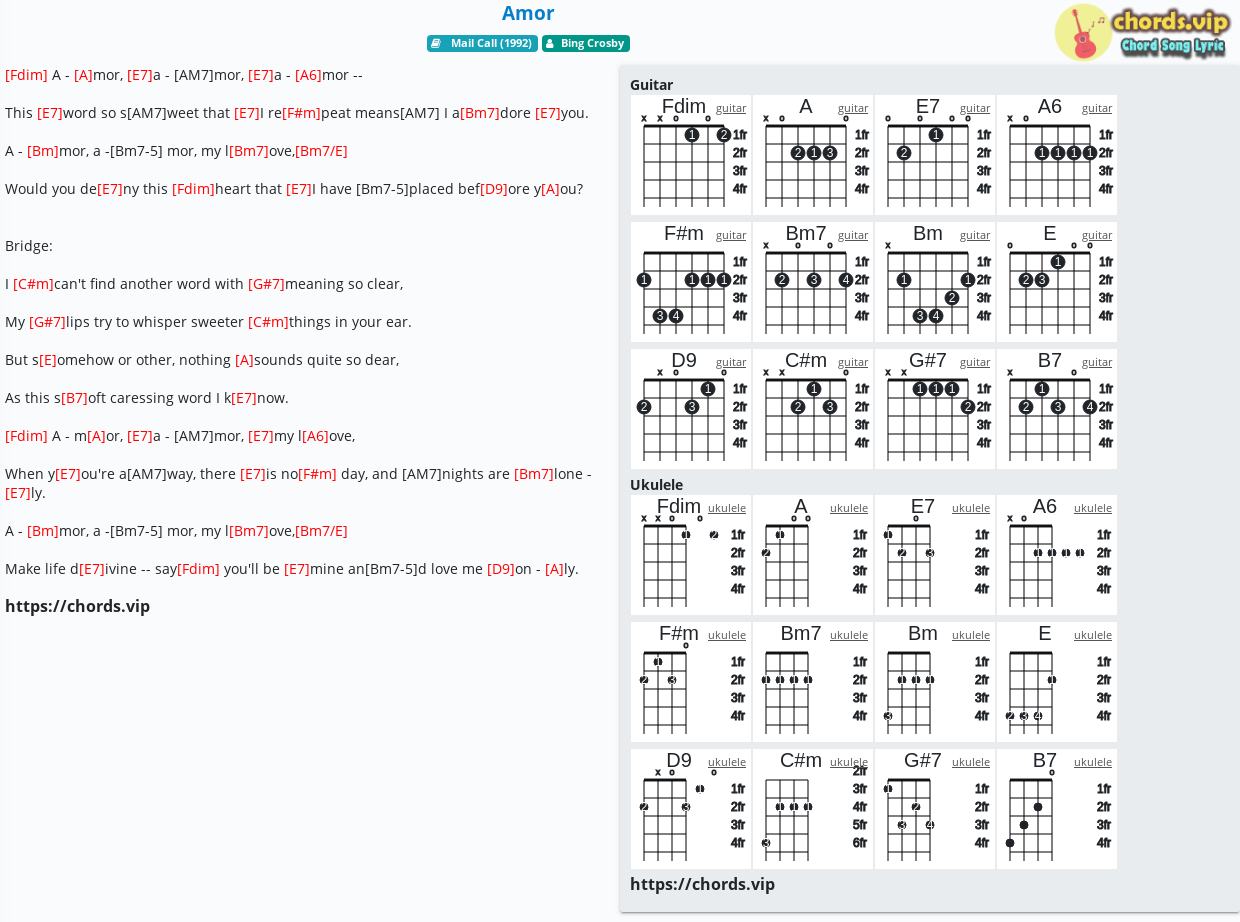Click guitar link above E7 chord diagram
This screenshot has height=922, width=1240.
pyautogui.click(x=975, y=108)
